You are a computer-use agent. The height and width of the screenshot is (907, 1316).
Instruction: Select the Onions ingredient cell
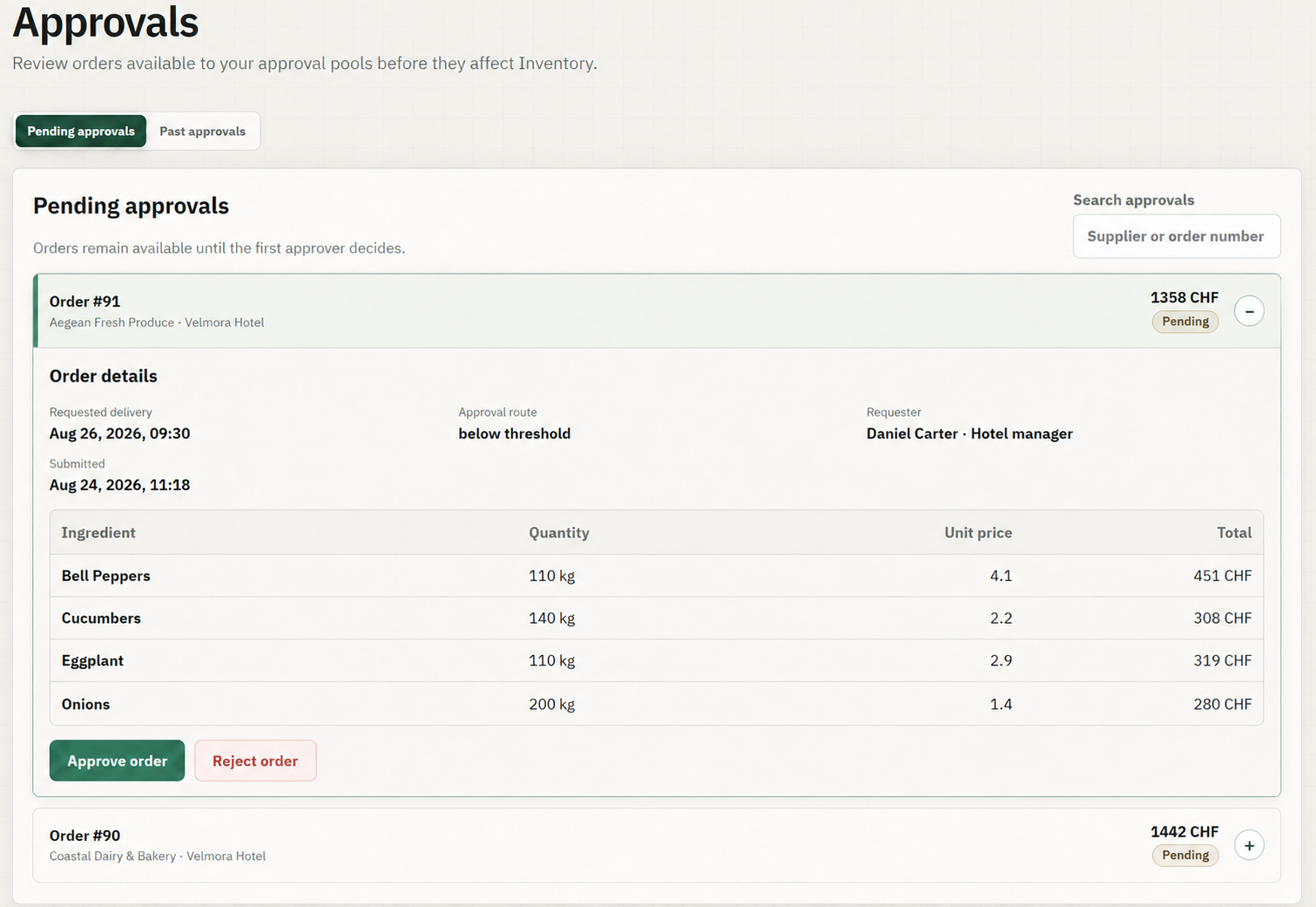pos(85,704)
